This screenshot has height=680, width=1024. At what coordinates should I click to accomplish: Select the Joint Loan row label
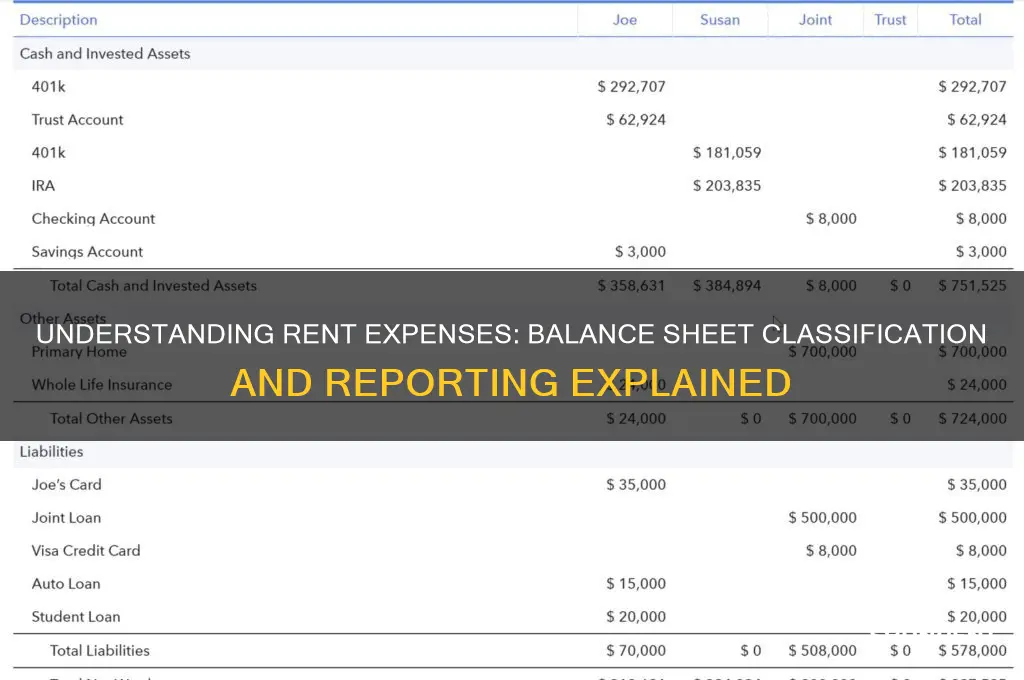67,517
